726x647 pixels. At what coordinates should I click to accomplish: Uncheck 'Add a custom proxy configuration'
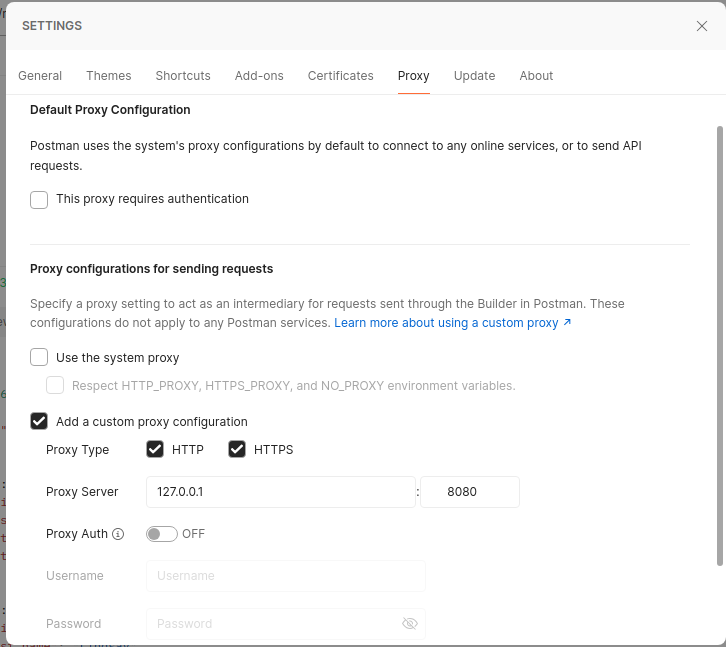point(39,421)
